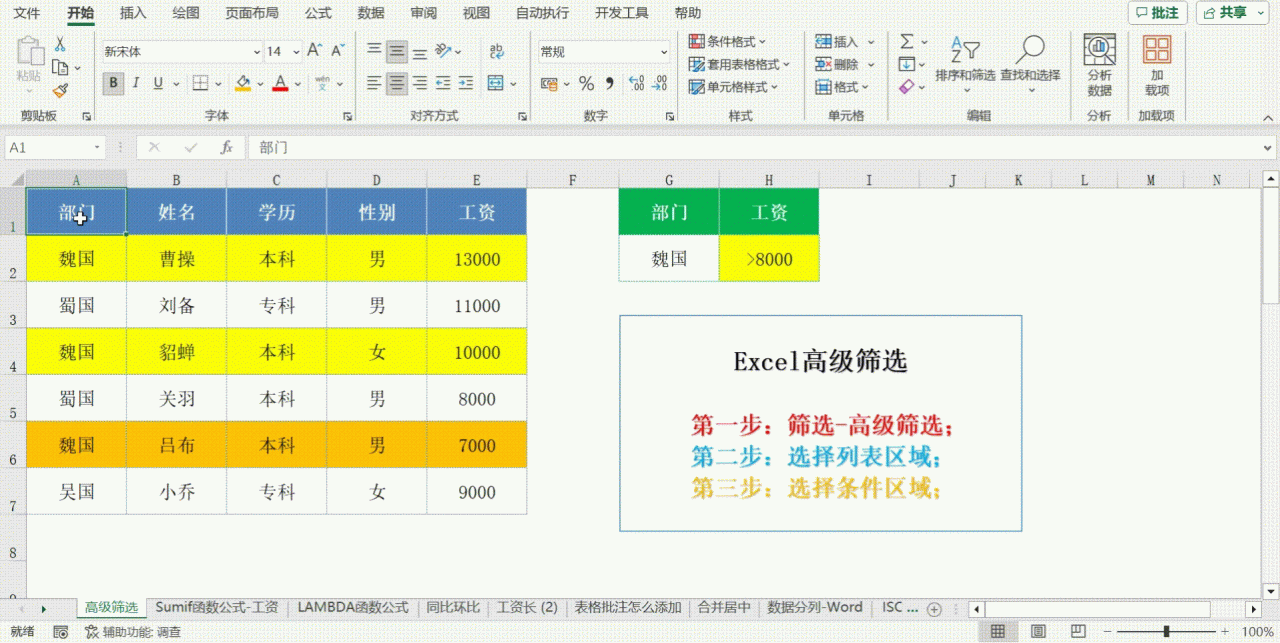This screenshot has height=643, width=1280.
Task: Apply percent style format
Action: (x=587, y=83)
